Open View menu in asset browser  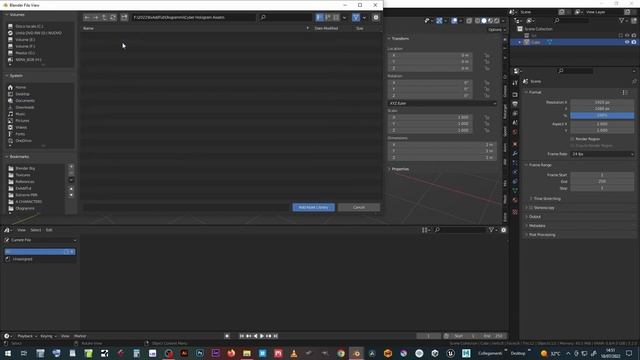pyautogui.click(x=21, y=230)
